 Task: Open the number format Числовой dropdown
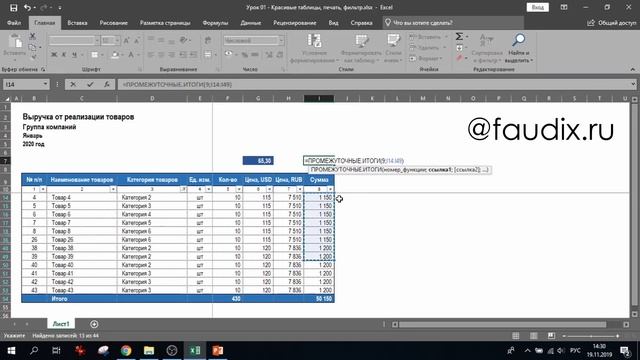point(281,40)
